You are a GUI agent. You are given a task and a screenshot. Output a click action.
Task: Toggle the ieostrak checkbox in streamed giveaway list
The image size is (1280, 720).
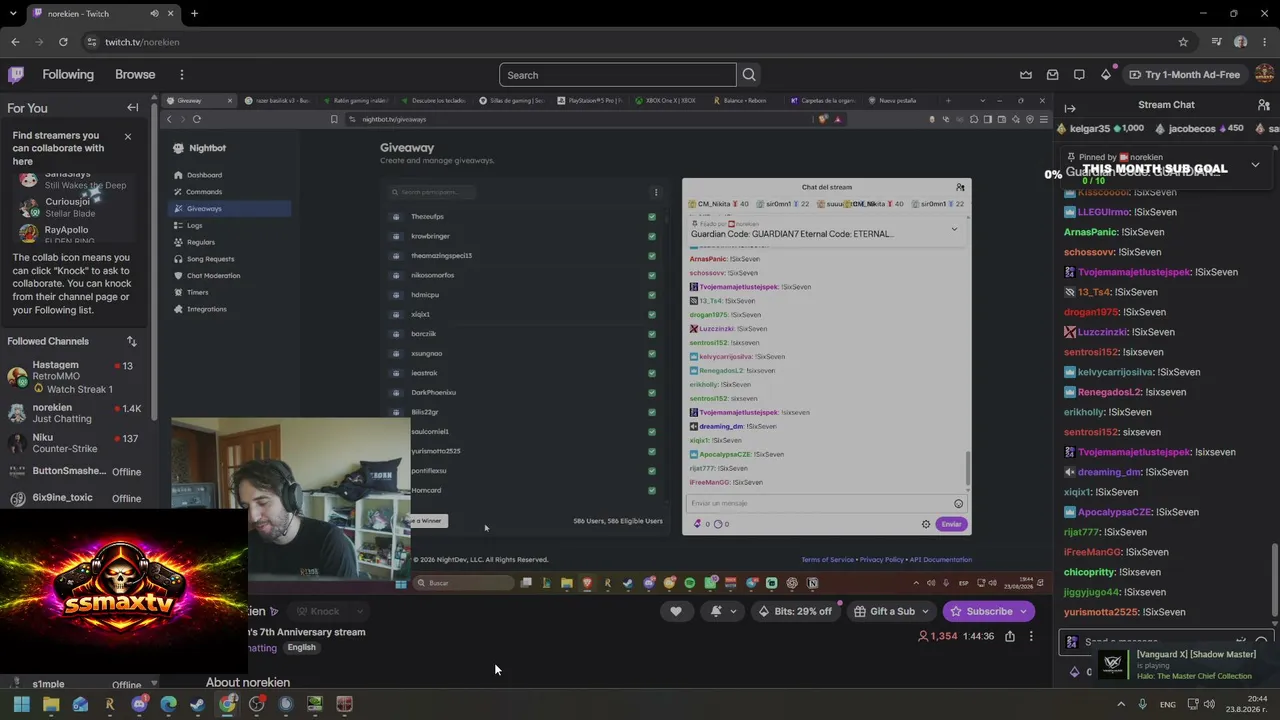pos(652,373)
